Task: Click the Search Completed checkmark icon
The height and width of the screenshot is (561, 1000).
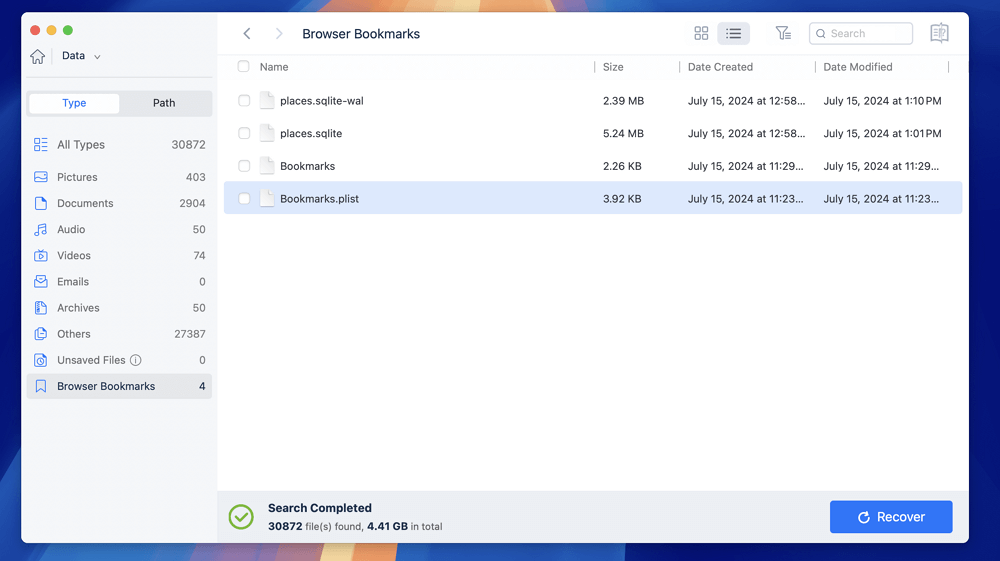Action: 241,517
